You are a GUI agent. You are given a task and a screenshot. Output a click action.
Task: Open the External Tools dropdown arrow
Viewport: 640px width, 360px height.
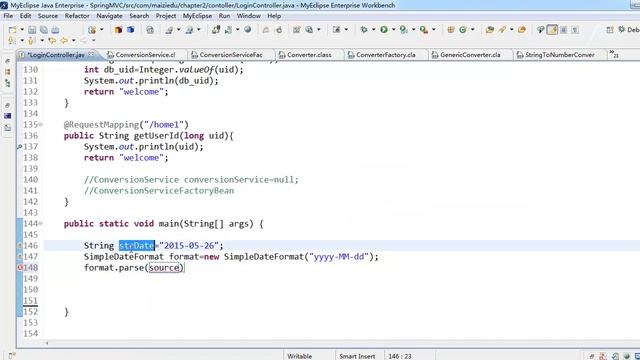[x=433, y=29]
